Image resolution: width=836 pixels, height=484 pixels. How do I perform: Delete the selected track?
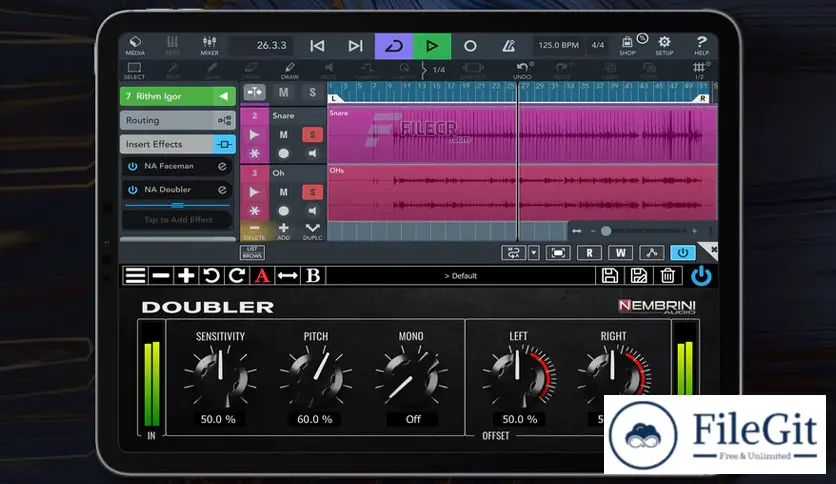point(254,231)
